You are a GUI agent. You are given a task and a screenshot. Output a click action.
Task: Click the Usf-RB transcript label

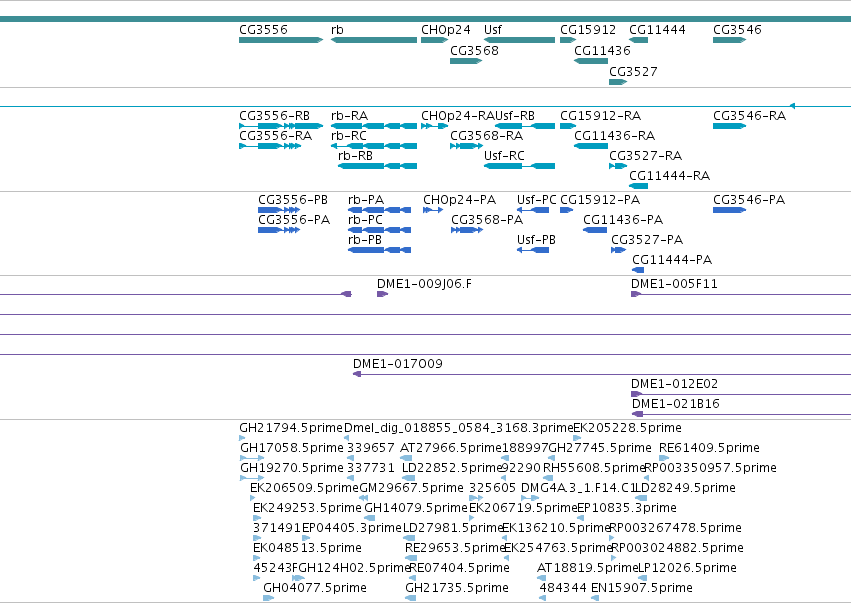(515, 116)
